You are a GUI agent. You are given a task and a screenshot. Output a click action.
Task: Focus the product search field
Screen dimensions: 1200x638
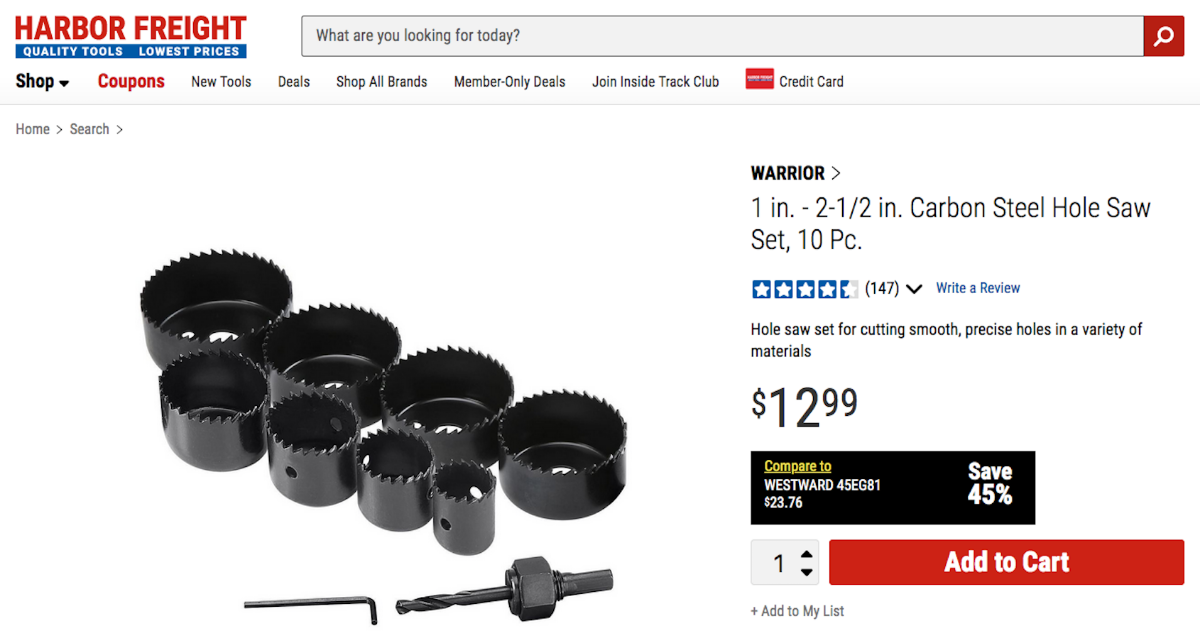[x=722, y=36]
